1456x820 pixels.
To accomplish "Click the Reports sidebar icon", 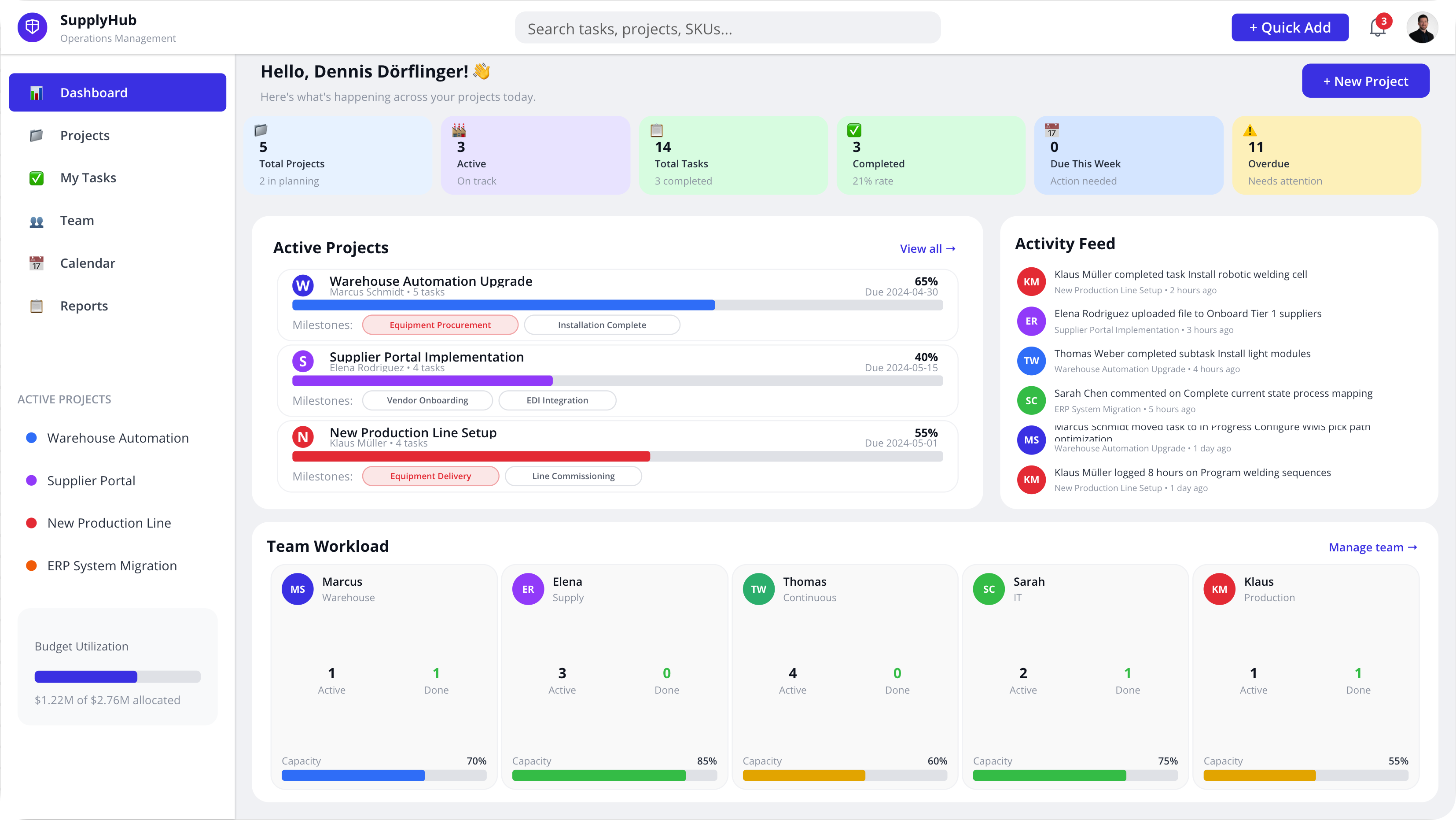I will [x=36, y=305].
